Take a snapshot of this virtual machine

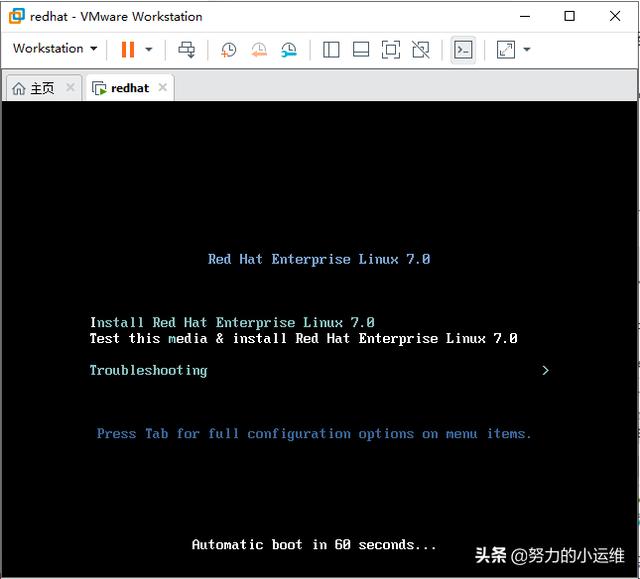(229, 50)
